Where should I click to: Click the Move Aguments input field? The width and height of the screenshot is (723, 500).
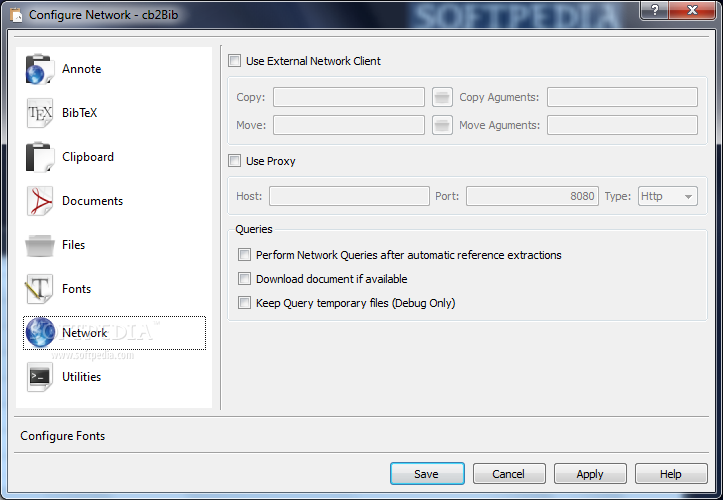(622, 125)
